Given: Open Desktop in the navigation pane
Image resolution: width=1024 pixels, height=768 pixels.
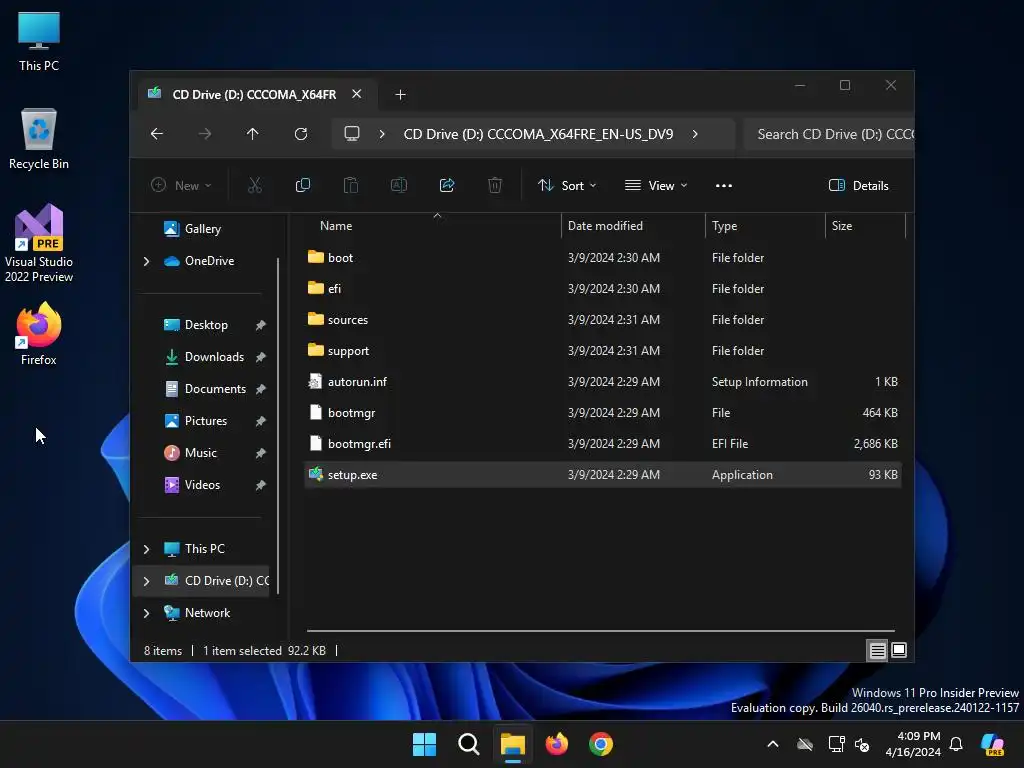Looking at the screenshot, I should (x=206, y=325).
